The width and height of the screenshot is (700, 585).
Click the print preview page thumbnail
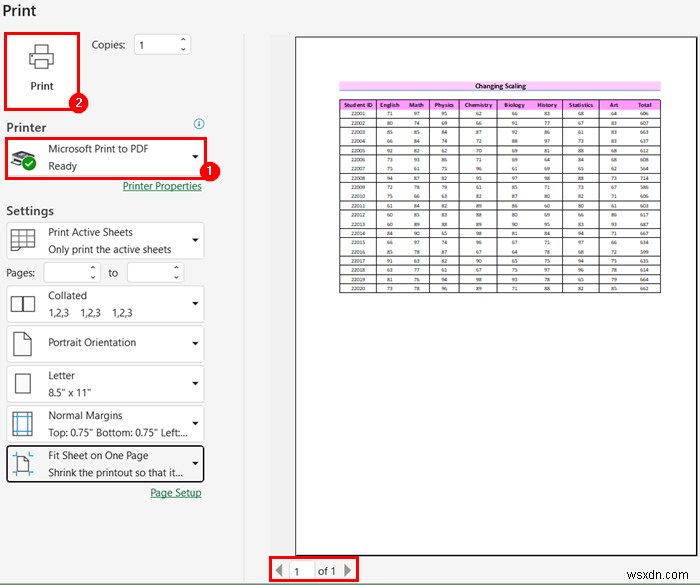coord(496,296)
